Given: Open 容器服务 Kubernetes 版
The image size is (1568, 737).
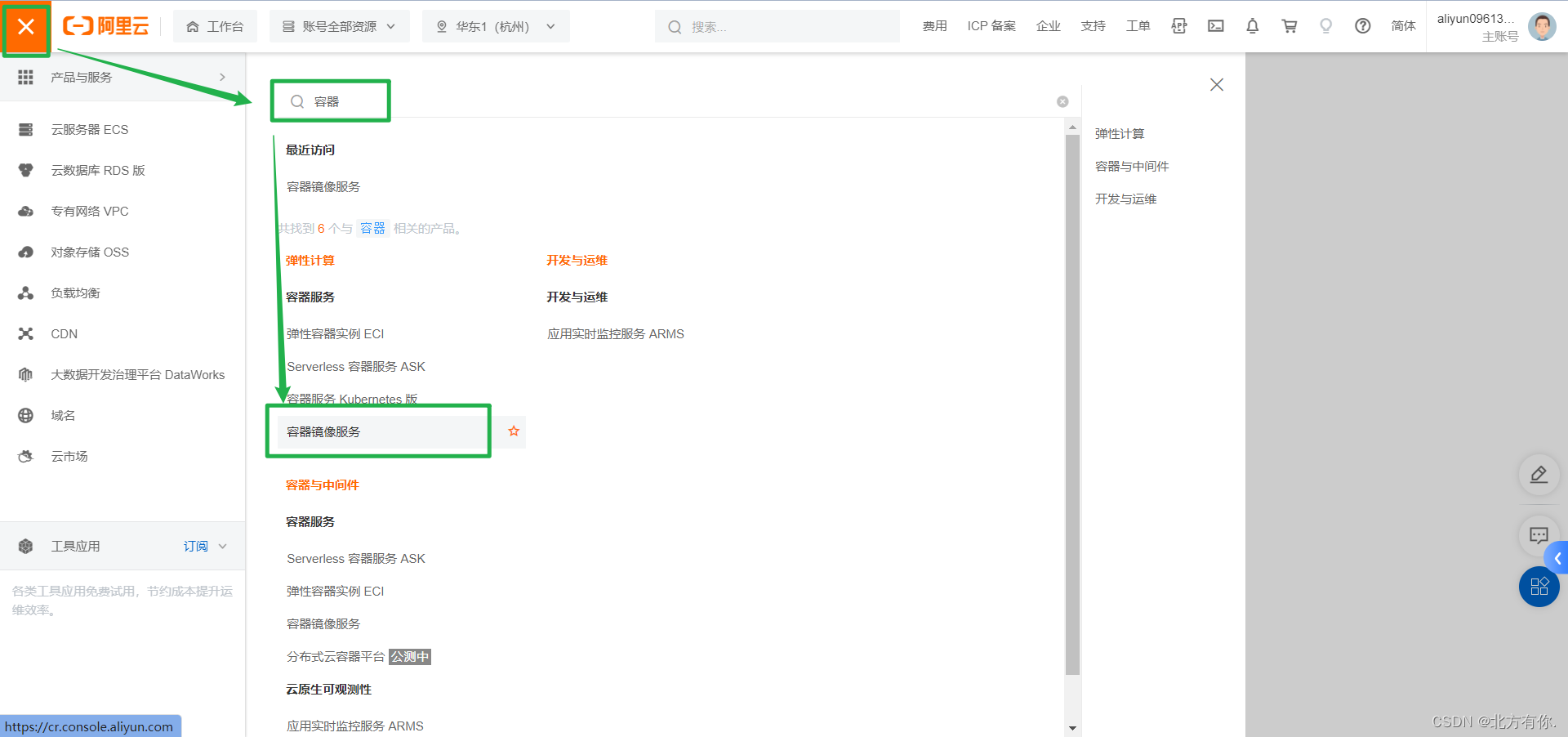Looking at the screenshot, I should click(x=352, y=399).
